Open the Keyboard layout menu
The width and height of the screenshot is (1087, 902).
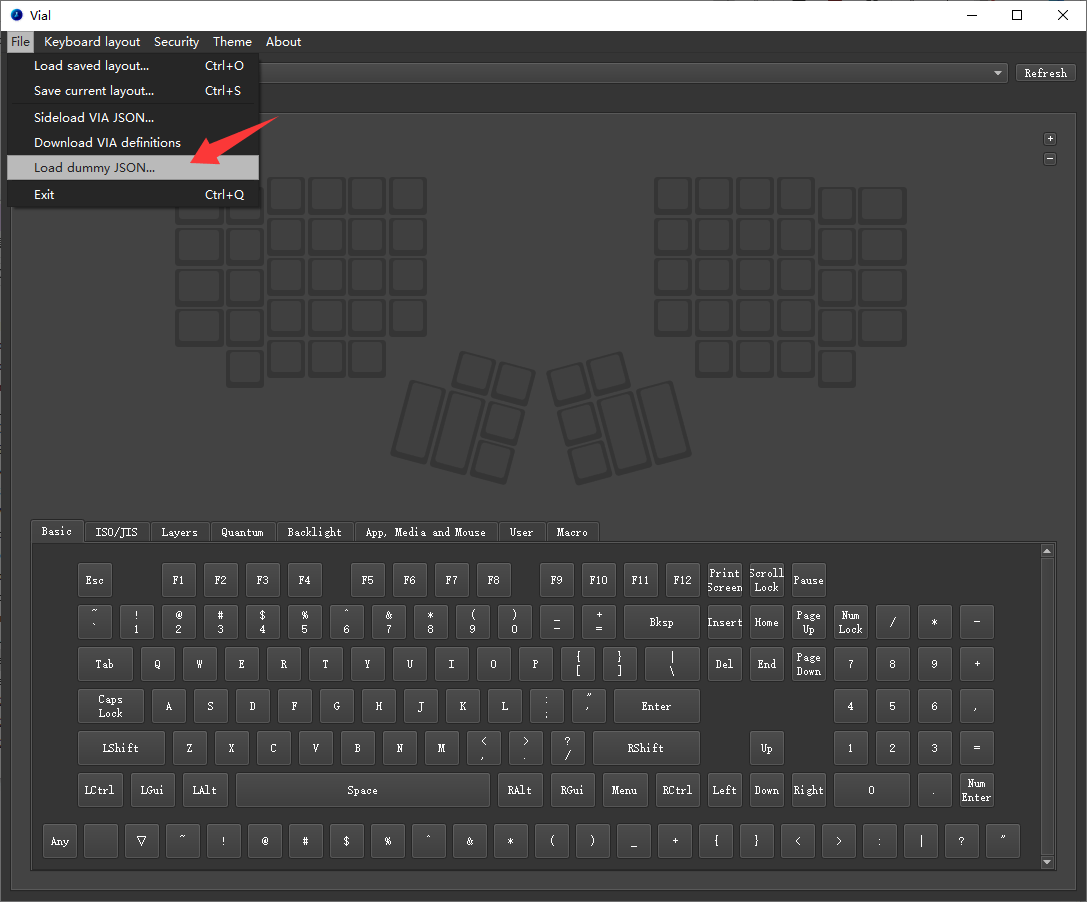pos(92,42)
